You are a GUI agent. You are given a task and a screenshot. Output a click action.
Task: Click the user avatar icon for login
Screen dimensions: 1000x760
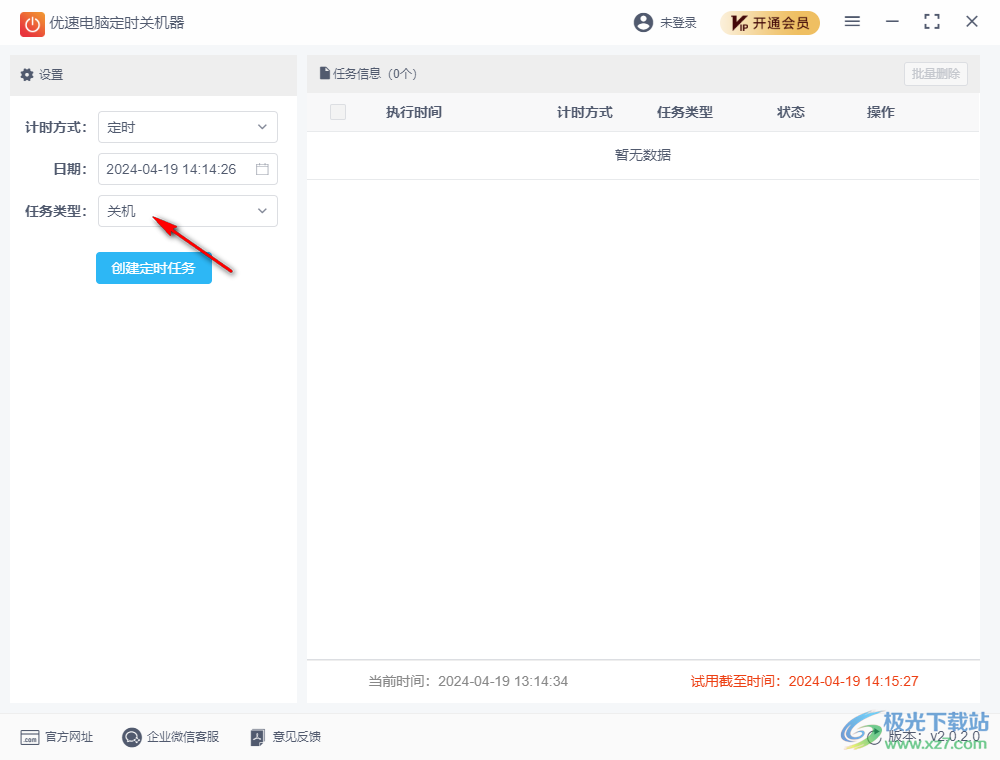point(643,22)
